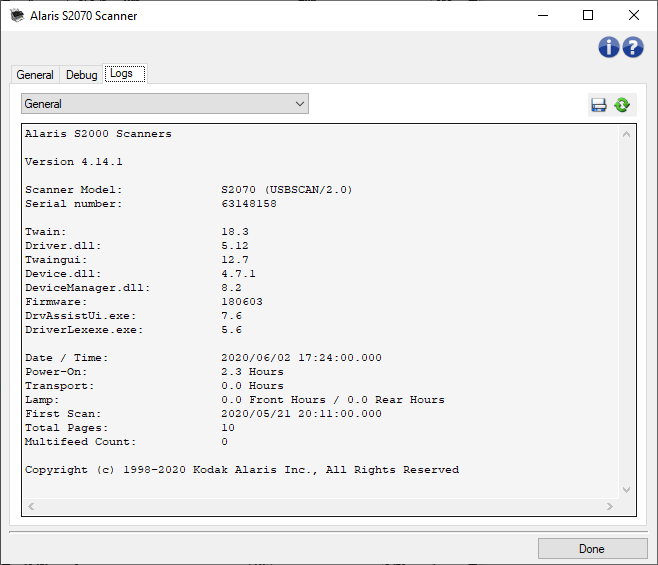Click the 'Date / Time:' label
This screenshot has height=565, width=658.
pyautogui.click(x=66, y=358)
